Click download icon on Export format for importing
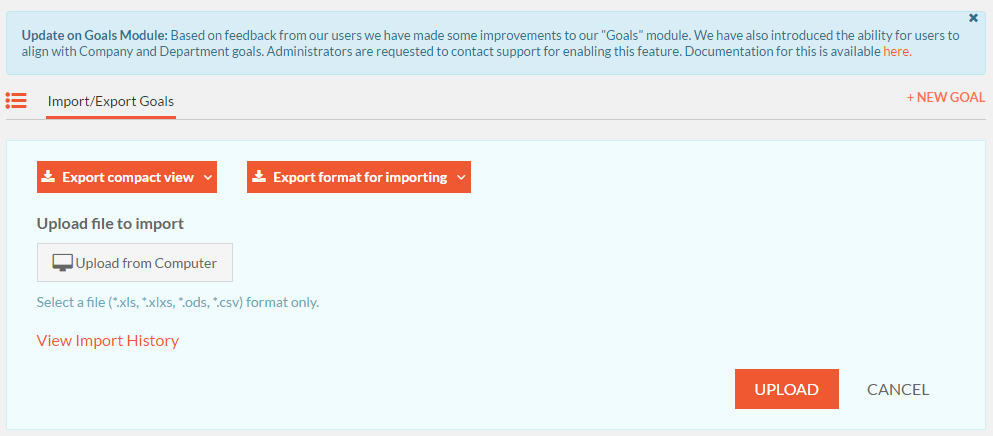This screenshot has height=436, width=993. tap(258, 177)
